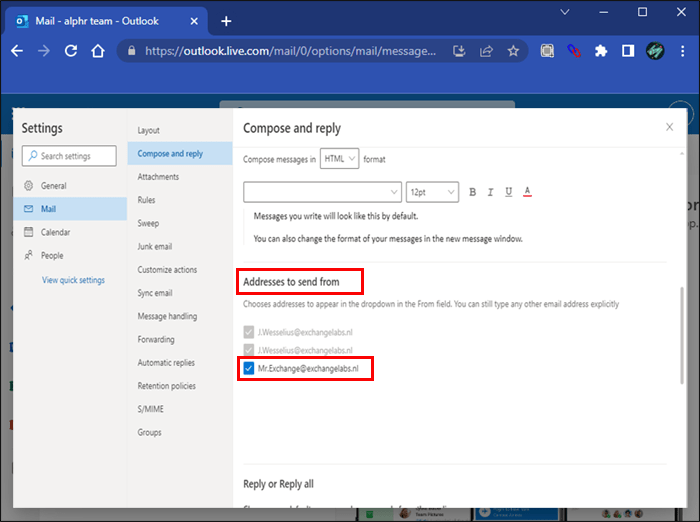This screenshot has height=522, width=700.
Task: Toggle Italic formatting icon
Action: [x=490, y=192]
